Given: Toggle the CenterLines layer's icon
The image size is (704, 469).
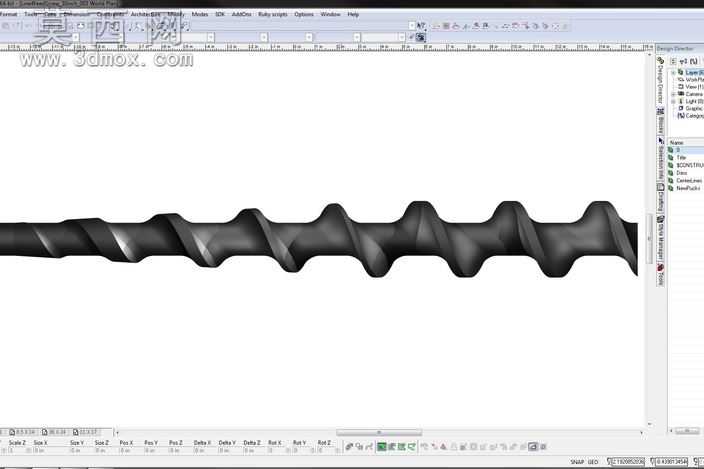Looking at the screenshot, I should (x=671, y=180).
